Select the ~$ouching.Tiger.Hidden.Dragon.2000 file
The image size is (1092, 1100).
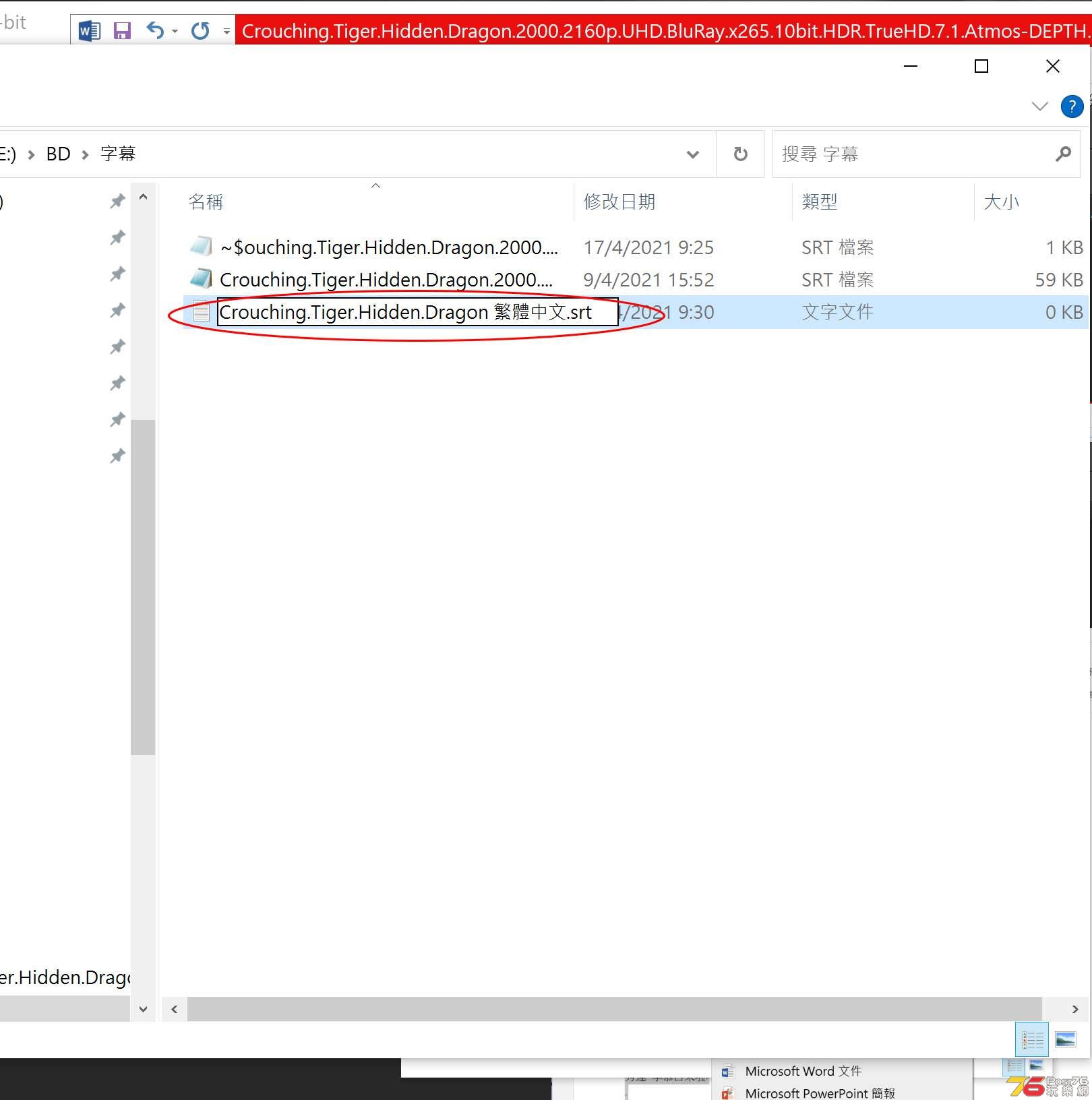389,247
